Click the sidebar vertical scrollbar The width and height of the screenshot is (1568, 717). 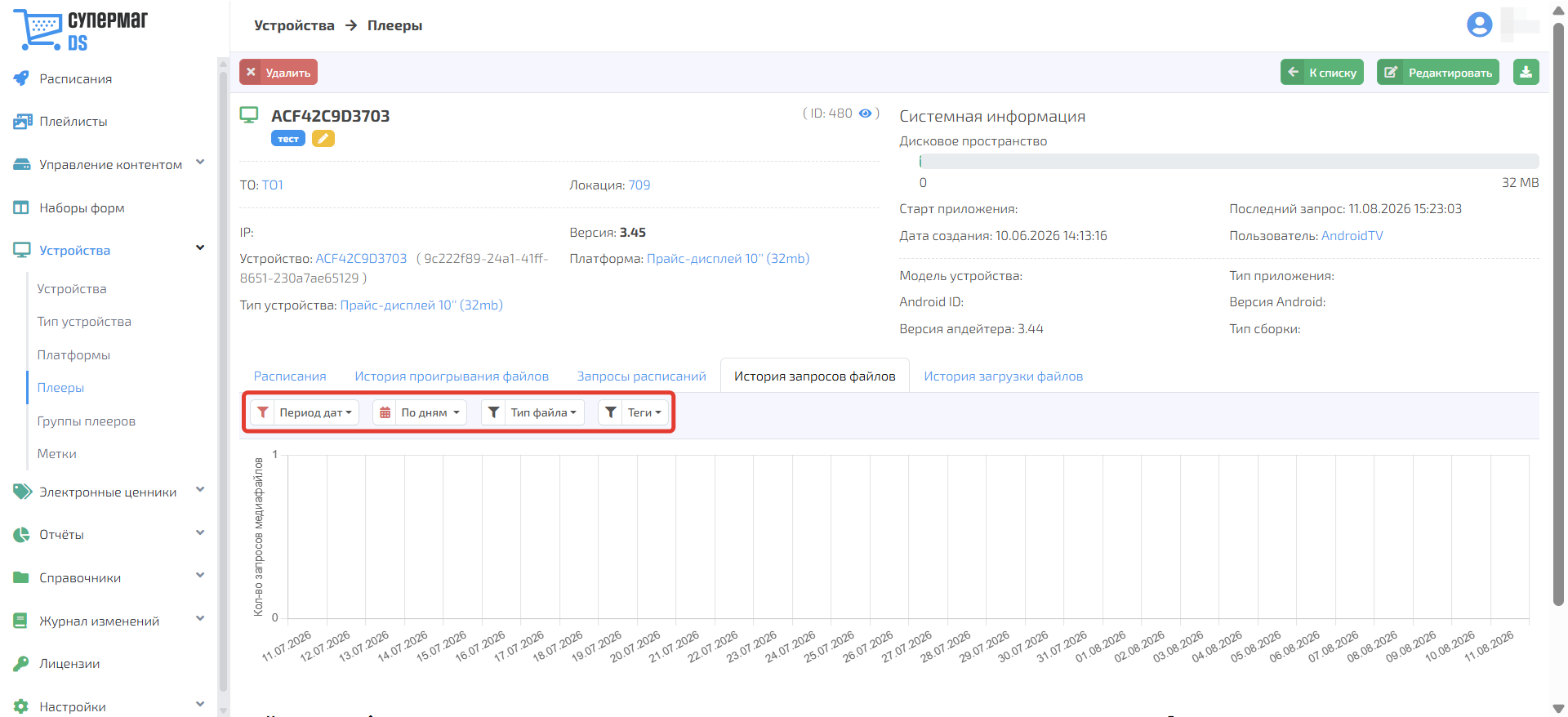pyautogui.click(x=223, y=382)
